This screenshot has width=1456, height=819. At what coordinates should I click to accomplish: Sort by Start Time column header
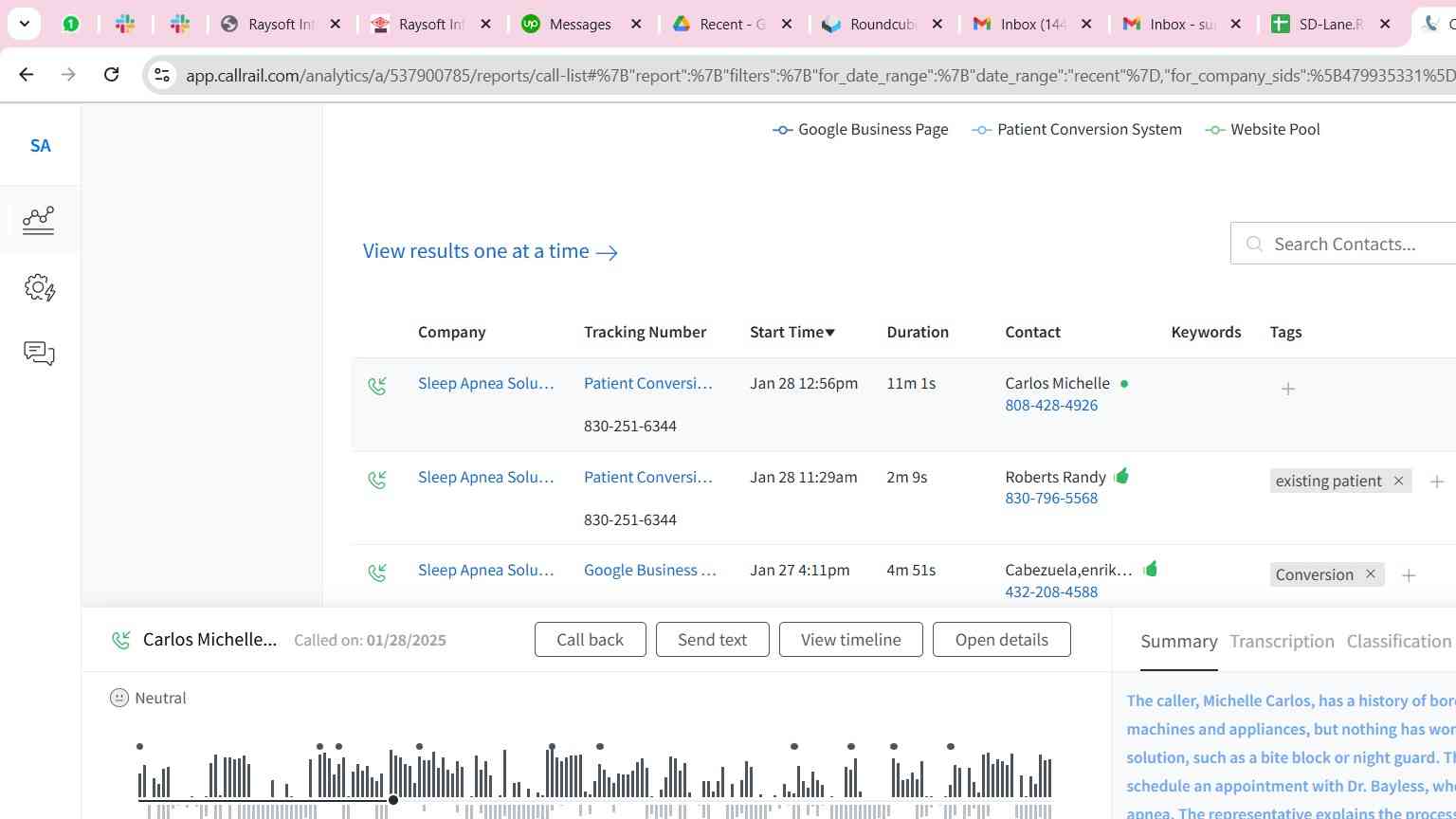792,332
